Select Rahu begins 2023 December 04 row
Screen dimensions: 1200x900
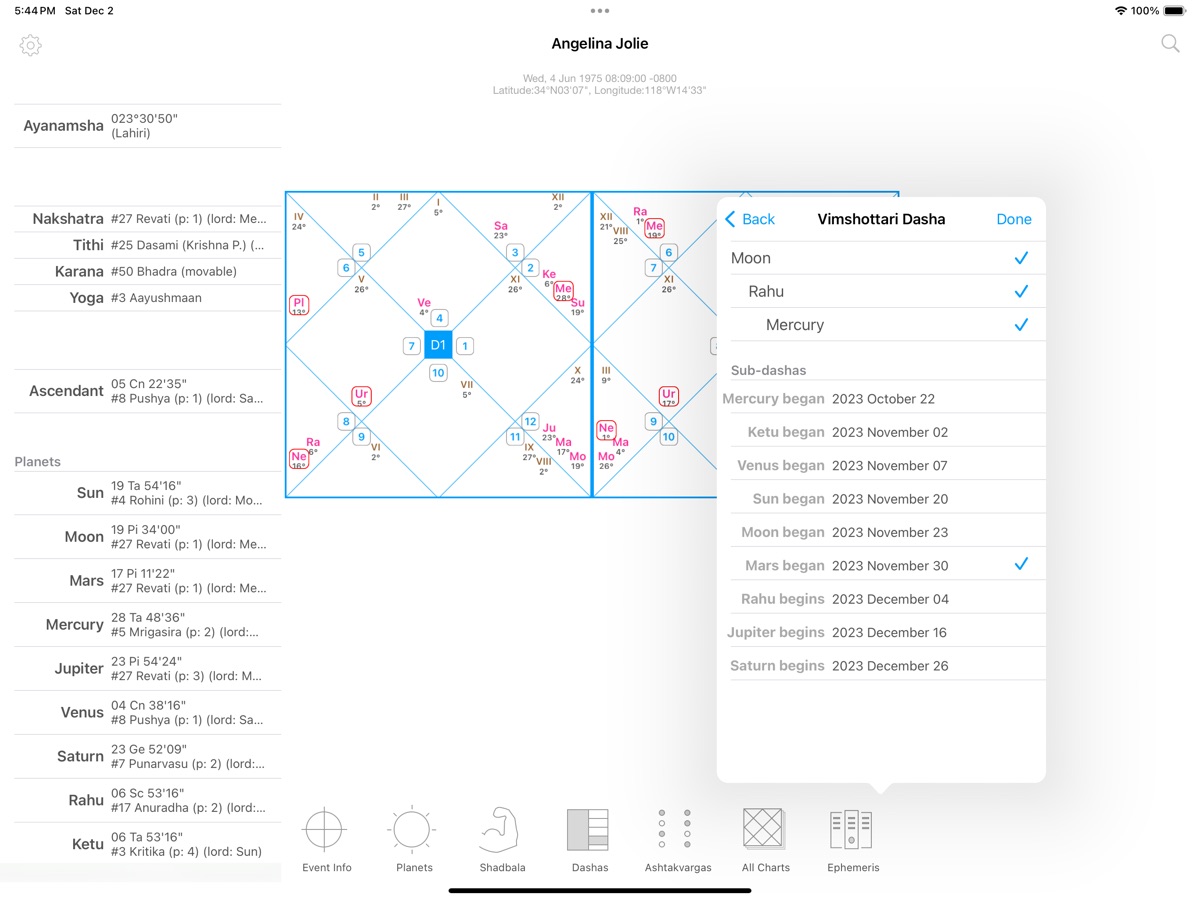coord(882,599)
